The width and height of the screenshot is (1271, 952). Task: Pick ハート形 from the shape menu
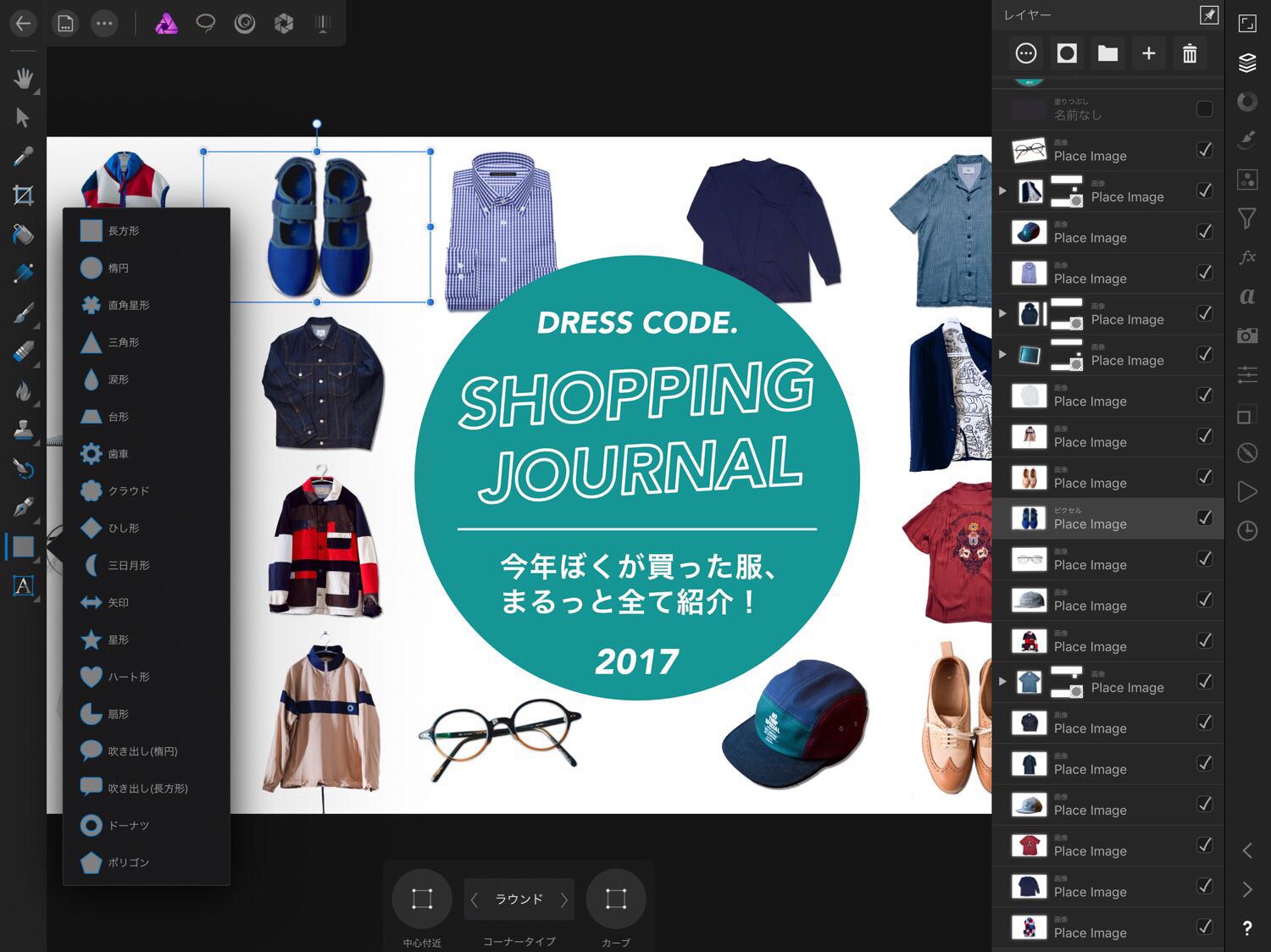click(x=128, y=677)
